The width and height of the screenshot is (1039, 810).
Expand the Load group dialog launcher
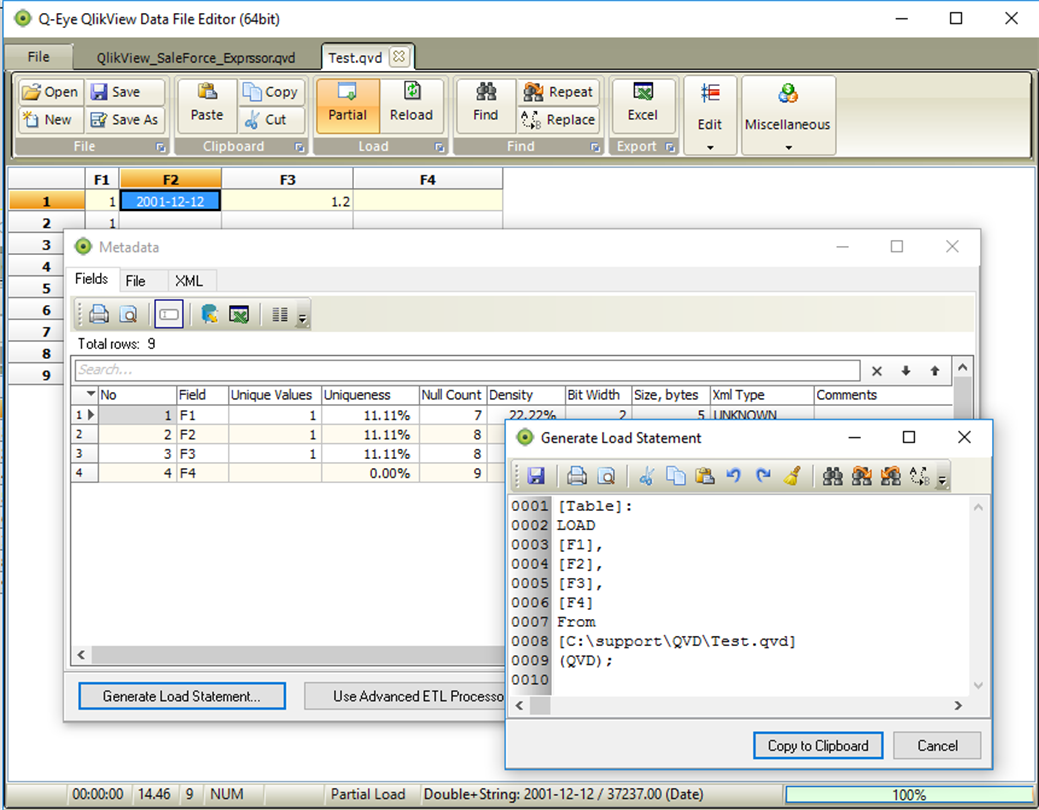pos(439,147)
